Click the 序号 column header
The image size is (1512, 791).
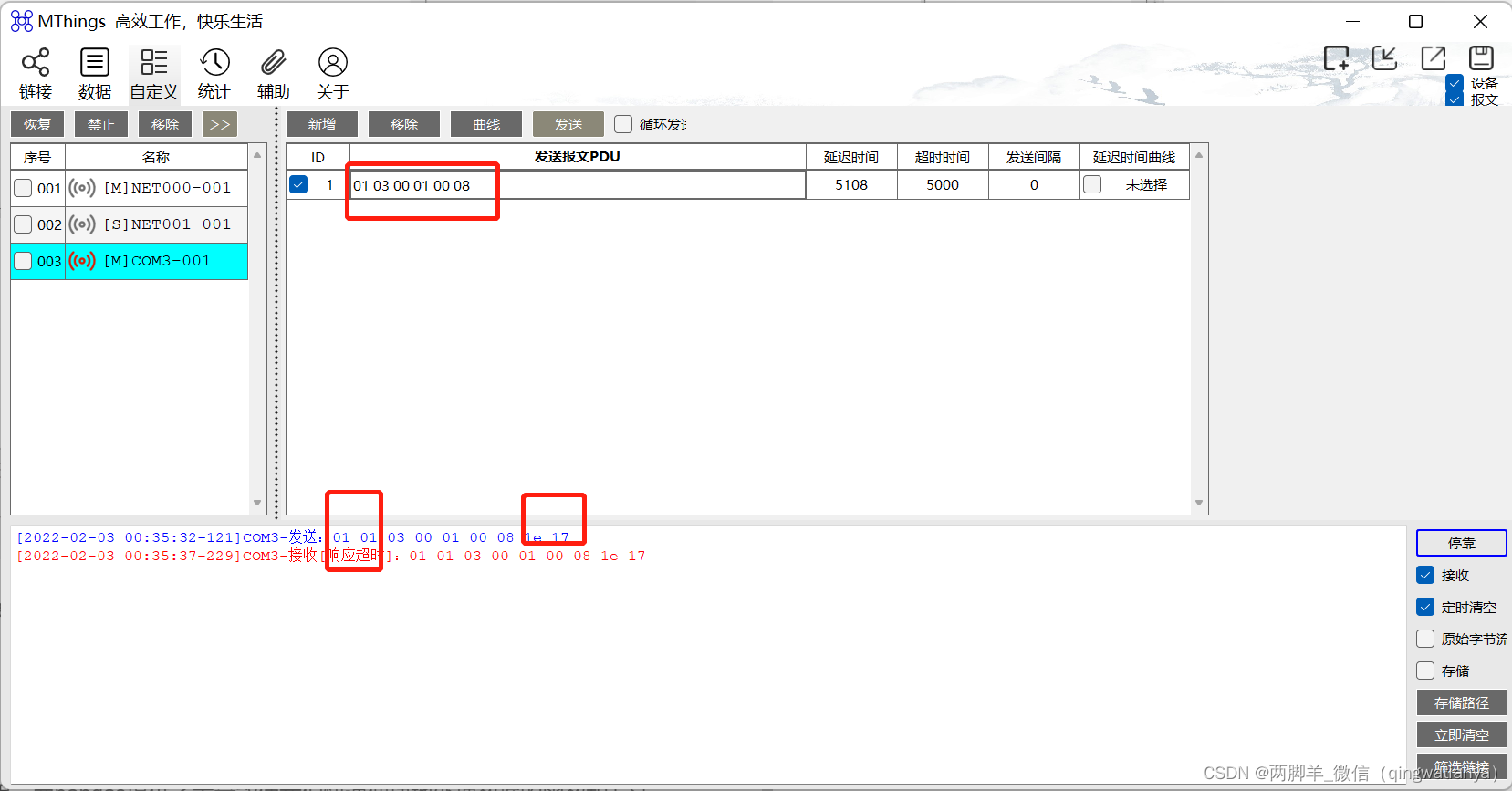pyautogui.click(x=37, y=157)
